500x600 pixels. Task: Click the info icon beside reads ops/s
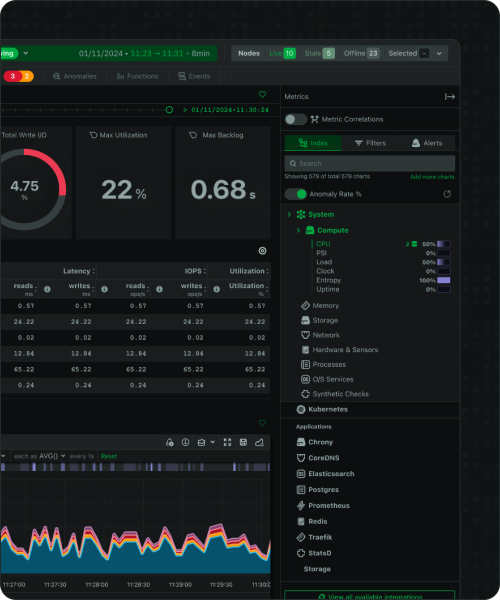tap(159, 289)
